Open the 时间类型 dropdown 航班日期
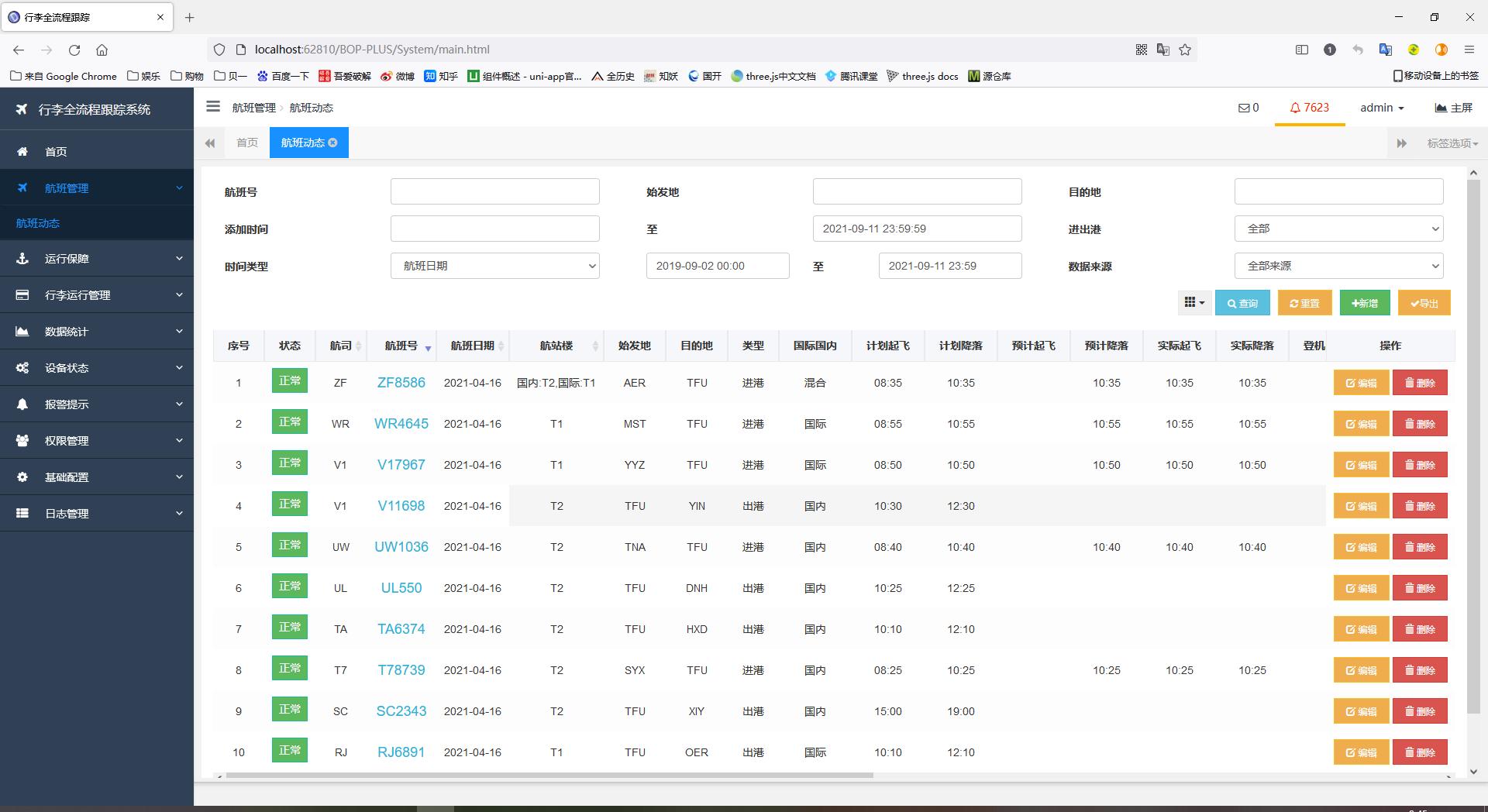Screen dimensions: 1488x812 (494, 266)
